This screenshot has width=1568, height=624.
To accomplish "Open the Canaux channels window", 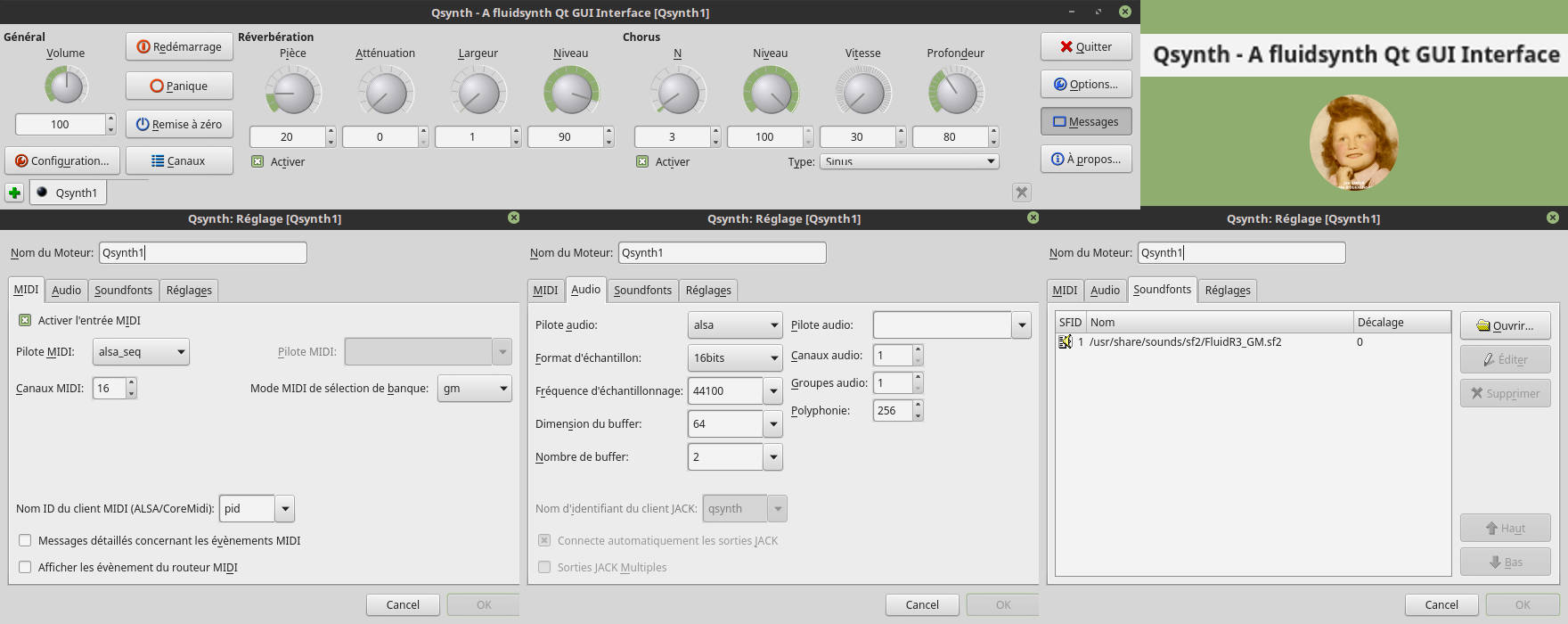I will (179, 160).
